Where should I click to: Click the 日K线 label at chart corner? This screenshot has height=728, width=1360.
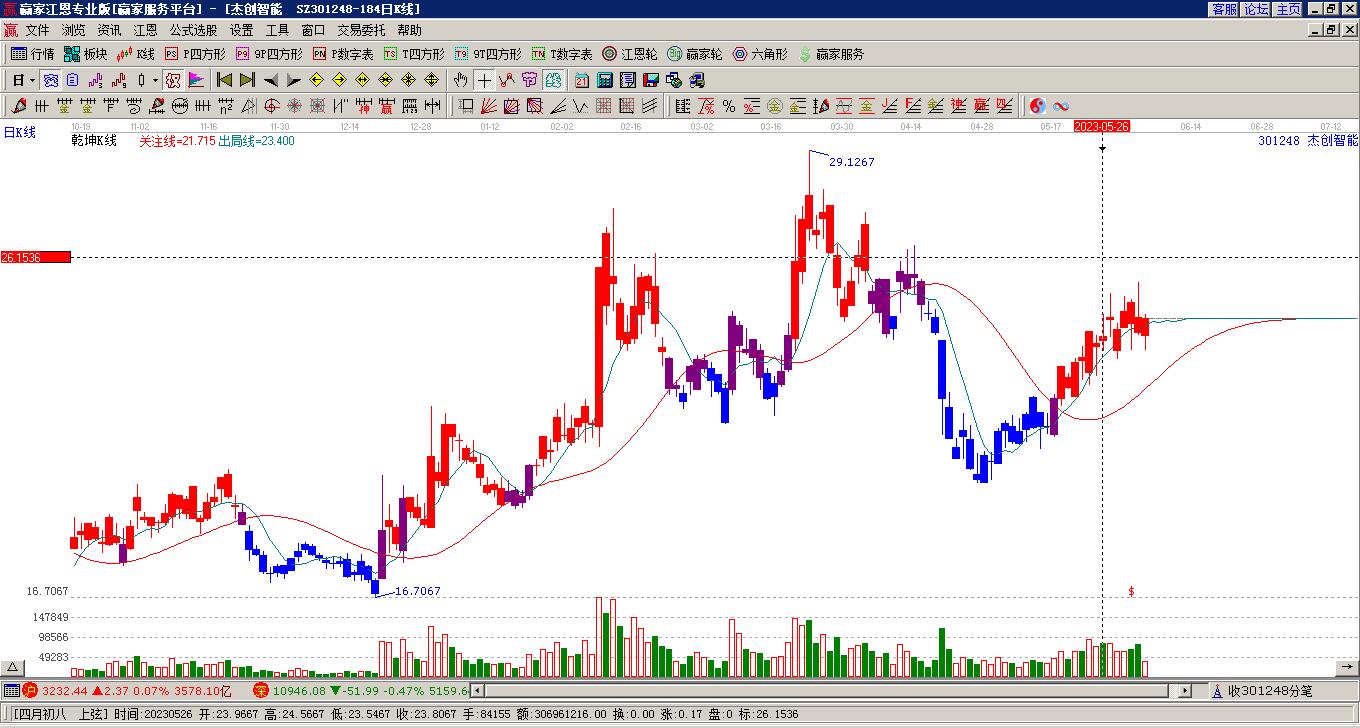tap(19, 132)
